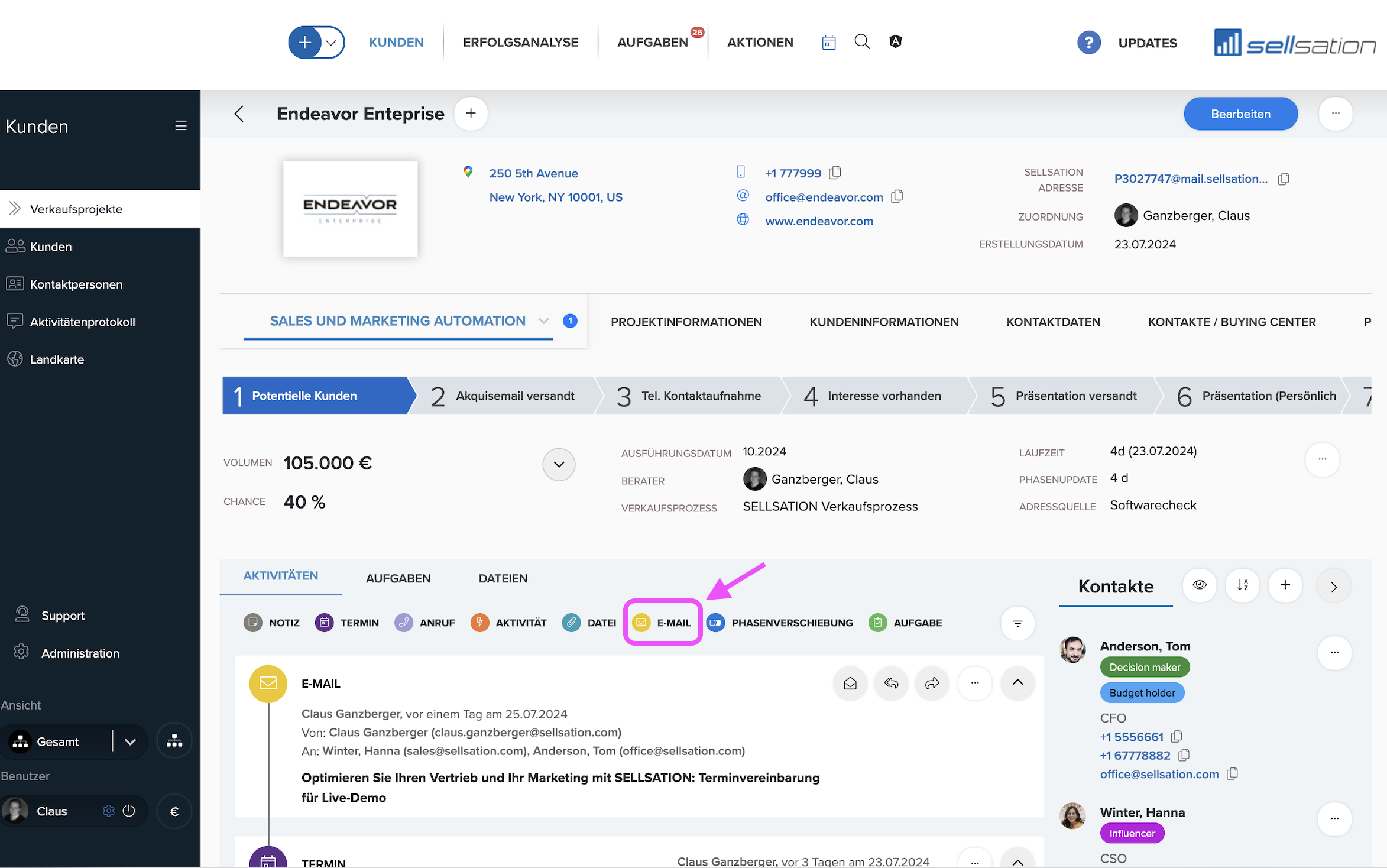Filter activities by Aufgabe
Screen dimensions: 1387x868
[905, 623]
